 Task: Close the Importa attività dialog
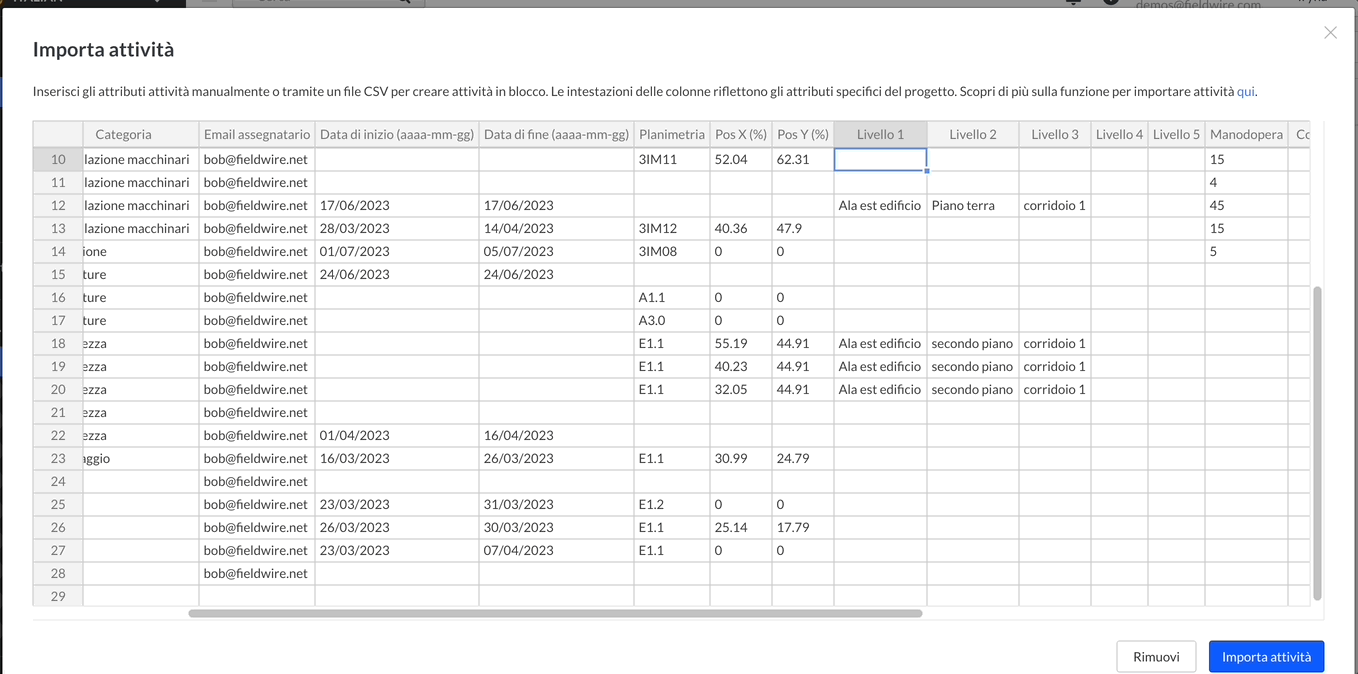click(1330, 33)
